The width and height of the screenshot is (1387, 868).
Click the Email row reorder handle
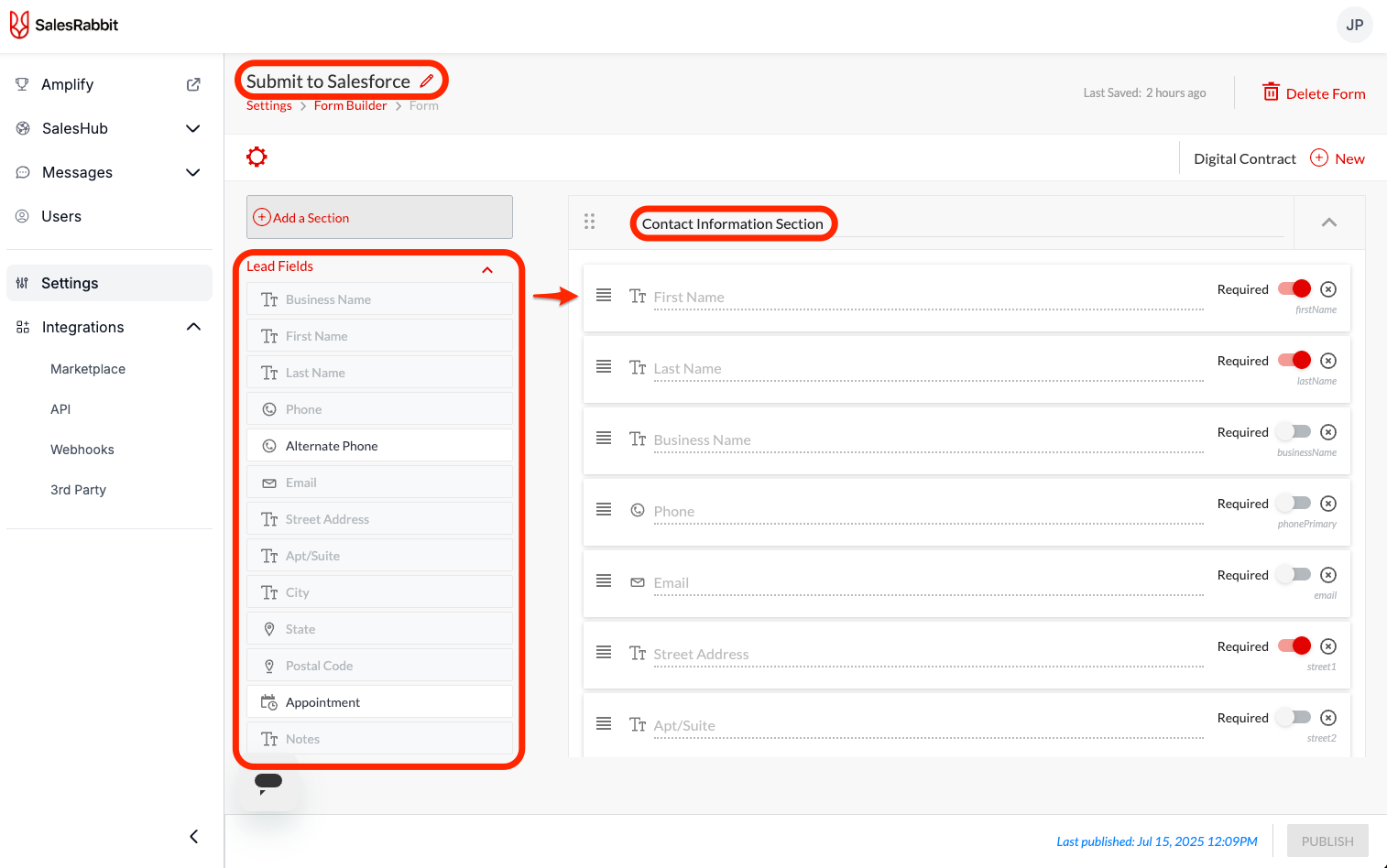(604, 580)
